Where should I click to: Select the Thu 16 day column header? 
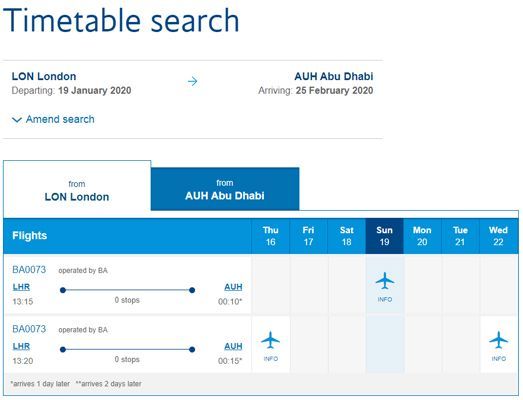click(x=271, y=236)
